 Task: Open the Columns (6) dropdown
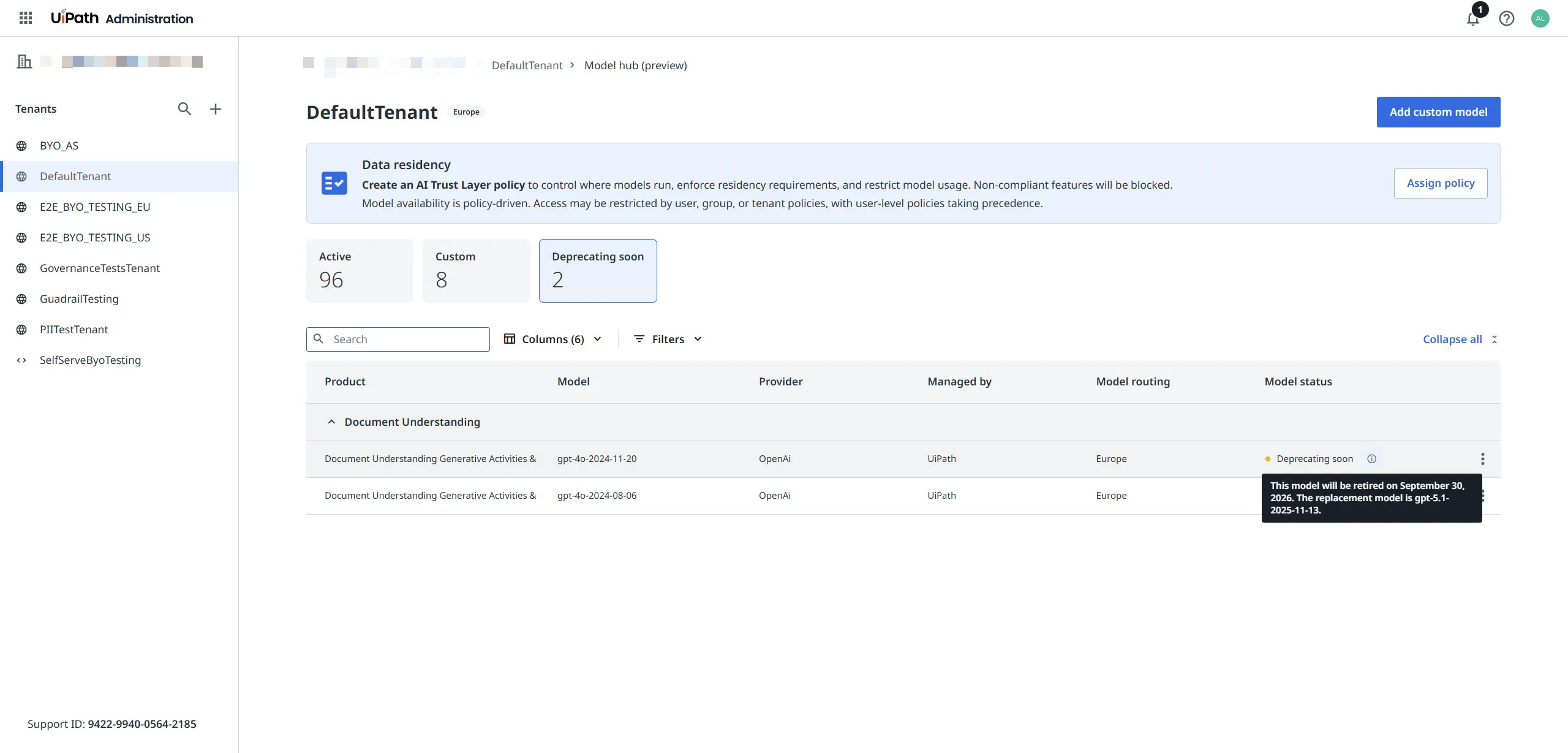[x=552, y=339]
